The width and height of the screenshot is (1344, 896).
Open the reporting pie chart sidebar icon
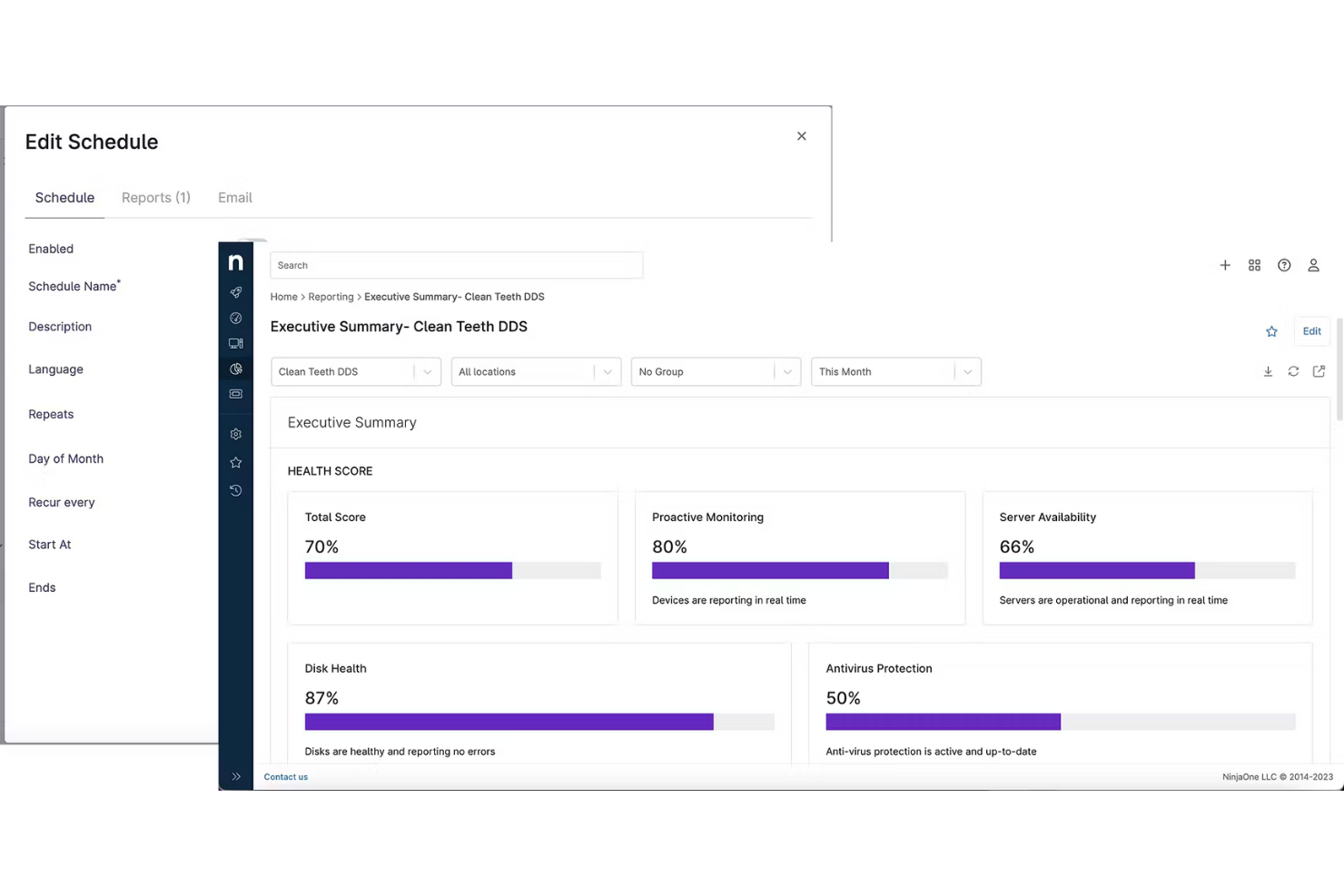235,369
